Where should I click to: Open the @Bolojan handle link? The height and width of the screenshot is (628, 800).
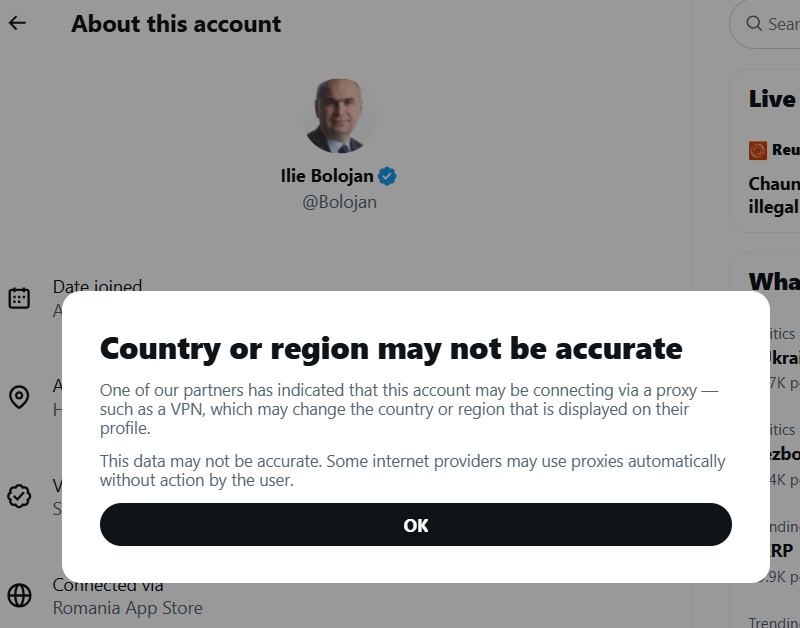click(x=339, y=202)
